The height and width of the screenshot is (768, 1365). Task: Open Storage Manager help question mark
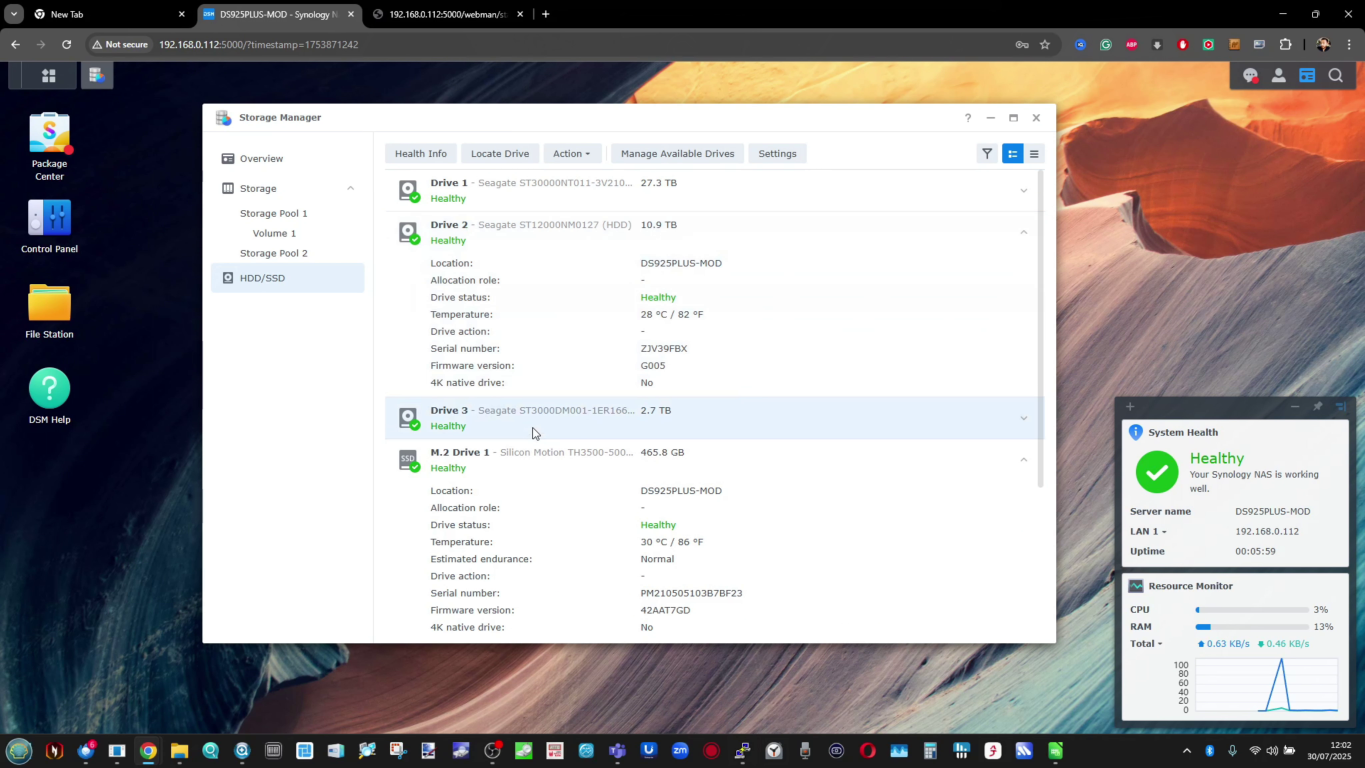[x=967, y=118]
